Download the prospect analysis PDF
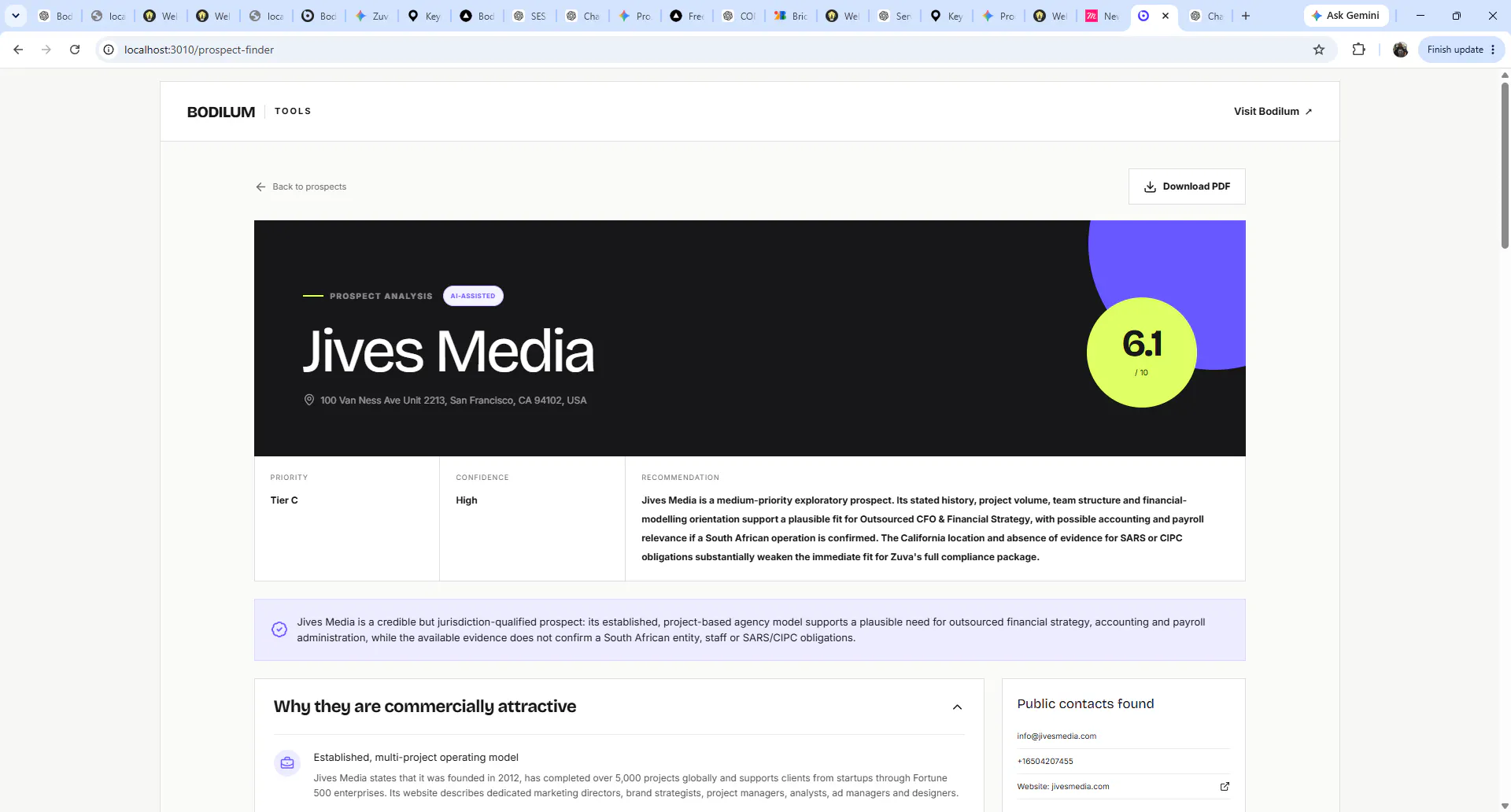This screenshot has width=1511, height=812. pyautogui.click(x=1187, y=186)
